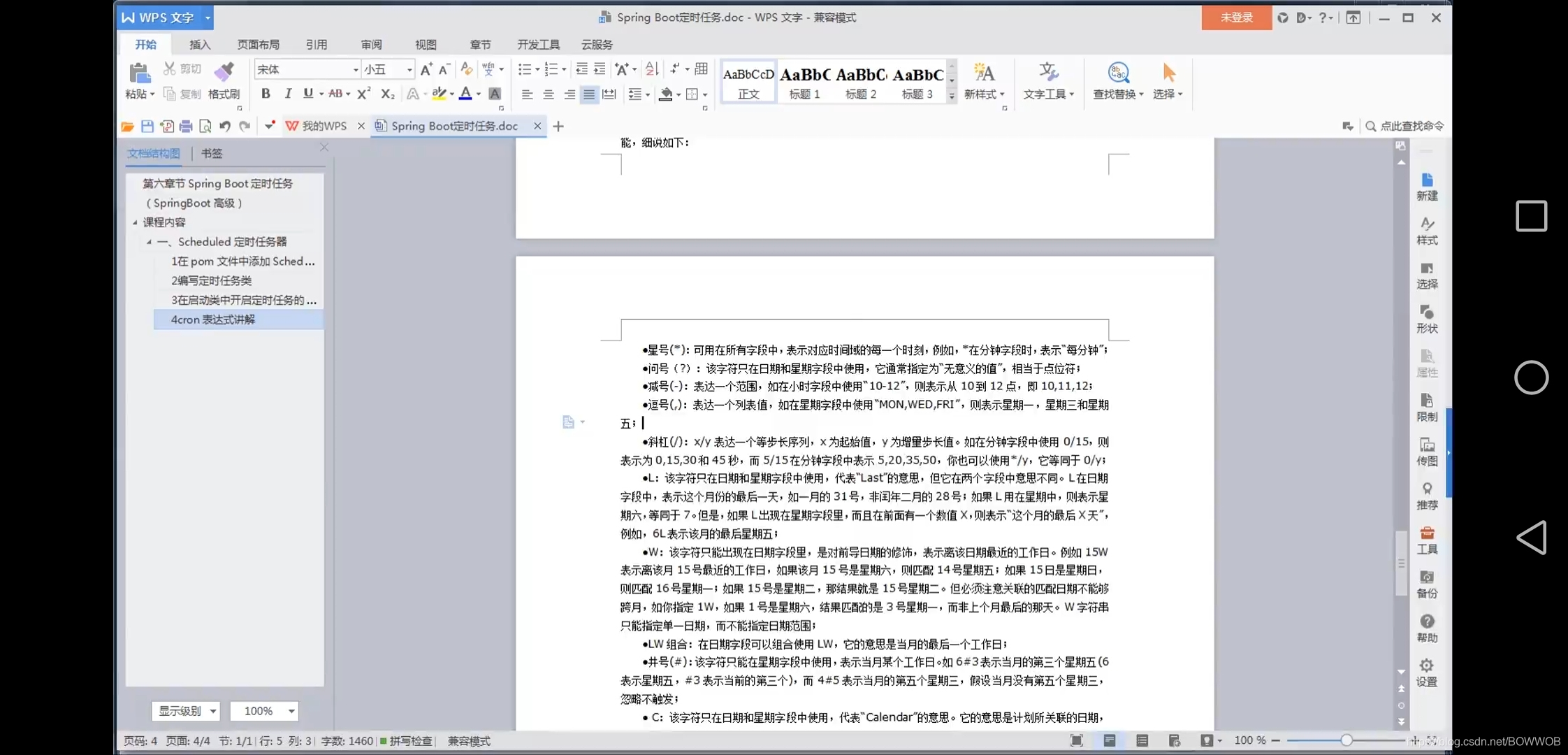Switch to the 引用 ribbon tab
This screenshot has width=1568, height=755.
point(317,45)
